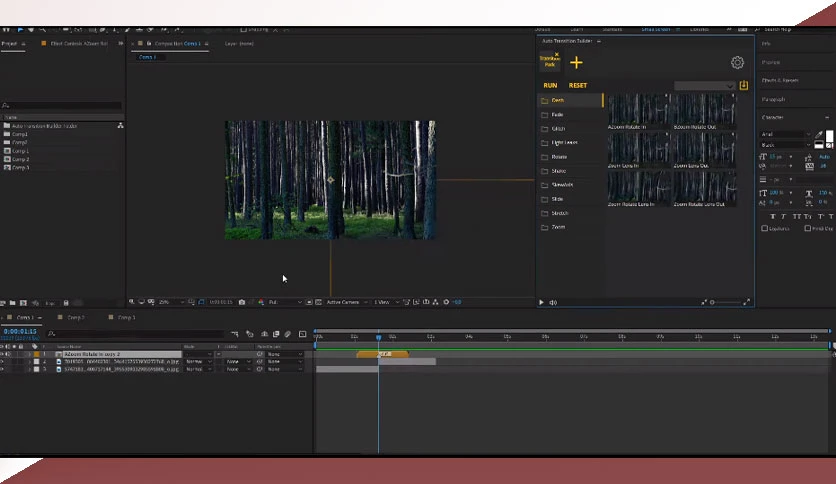Screen dimensions: 836x484
Task: Select Comp 3 in Project panel
Action: pyautogui.click(x=20, y=167)
